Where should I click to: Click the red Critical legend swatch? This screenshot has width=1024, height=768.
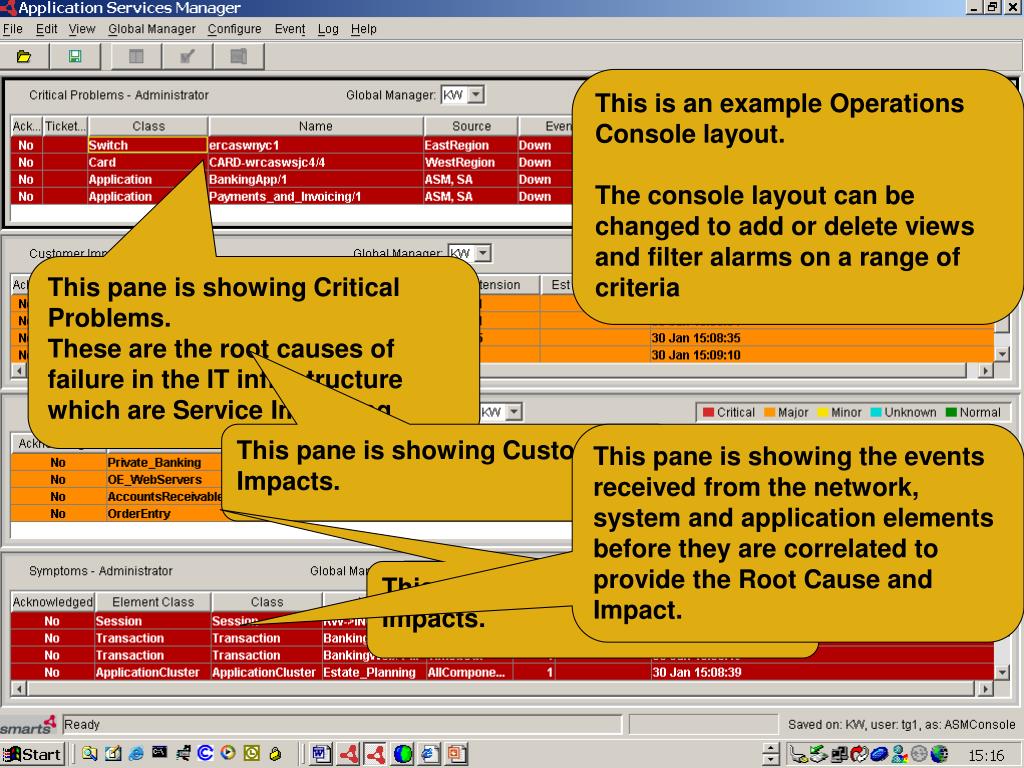709,413
